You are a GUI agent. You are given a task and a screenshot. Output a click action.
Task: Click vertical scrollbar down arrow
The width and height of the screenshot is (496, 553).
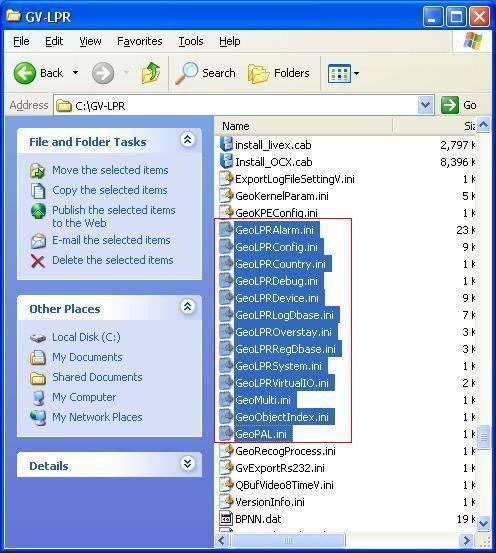[484, 523]
